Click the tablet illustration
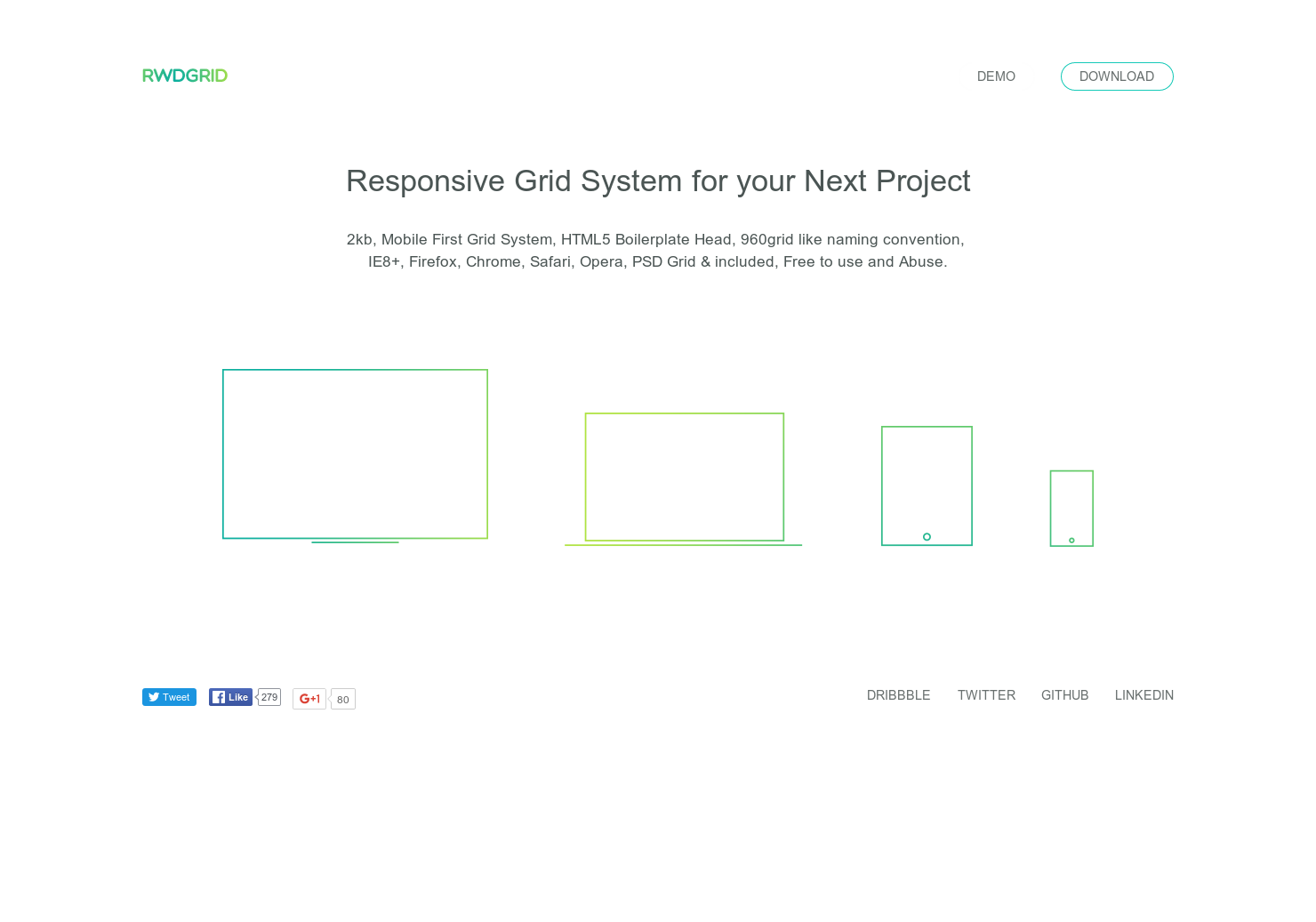Screen dimensions: 1316x922 coord(927,485)
